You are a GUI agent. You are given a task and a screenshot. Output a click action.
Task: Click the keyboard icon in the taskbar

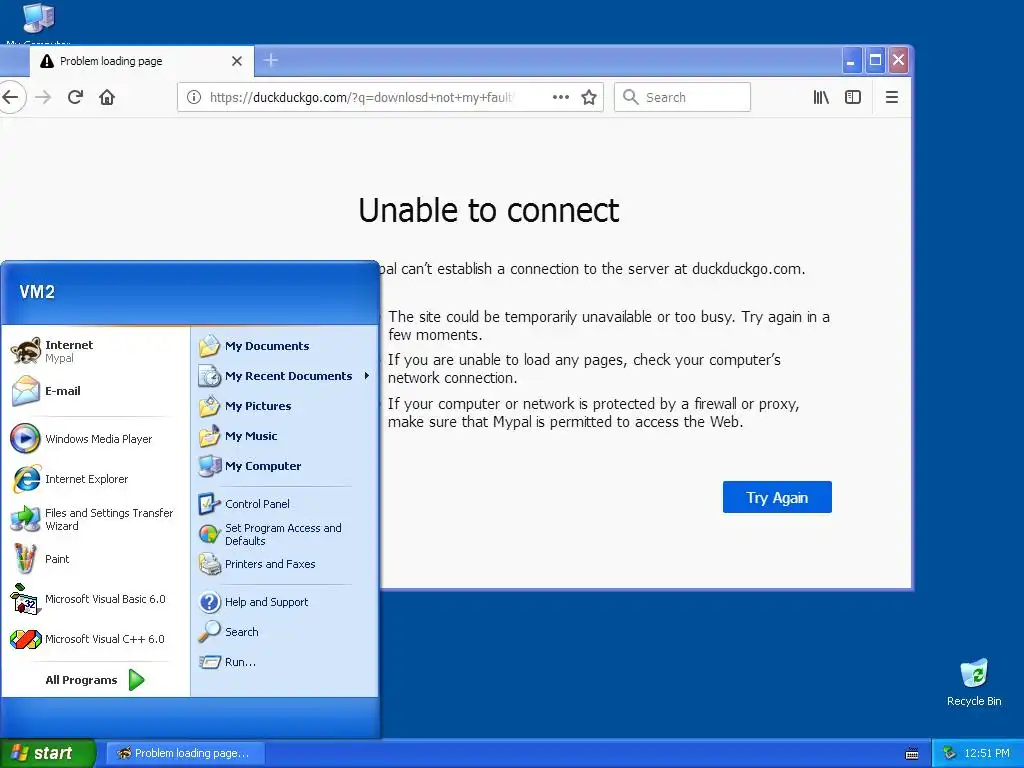tap(912, 754)
